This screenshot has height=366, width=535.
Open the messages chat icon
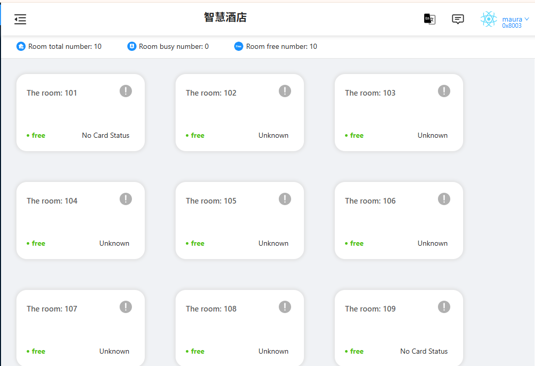pyautogui.click(x=458, y=19)
